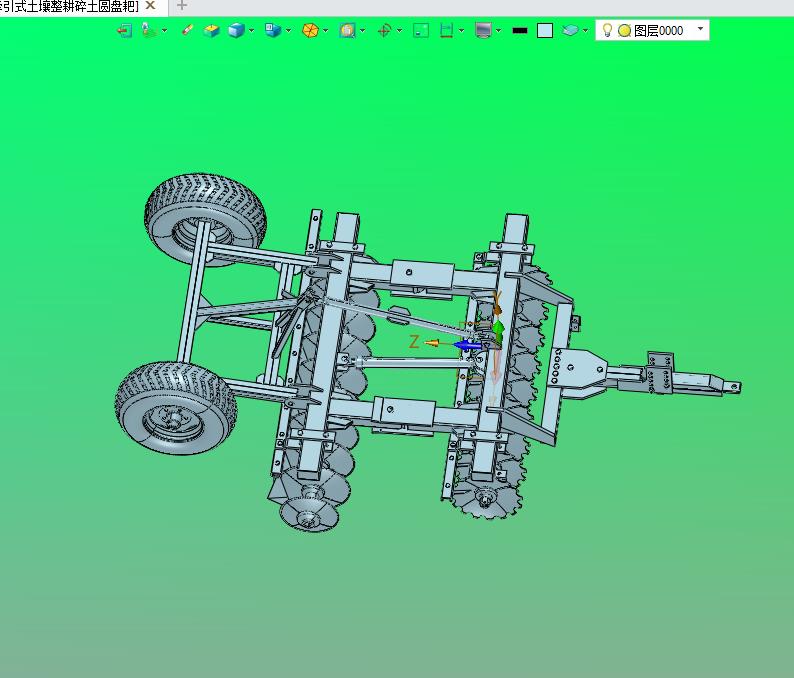Click the green Y-axis arrow of the triad
Image resolution: width=794 pixels, height=678 pixels.
pyautogui.click(x=498, y=330)
